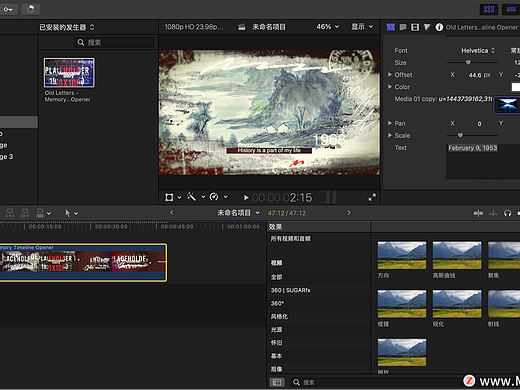The width and height of the screenshot is (520, 390).
Task: Open the Helvetica font popup
Action: [x=478, y=50]
